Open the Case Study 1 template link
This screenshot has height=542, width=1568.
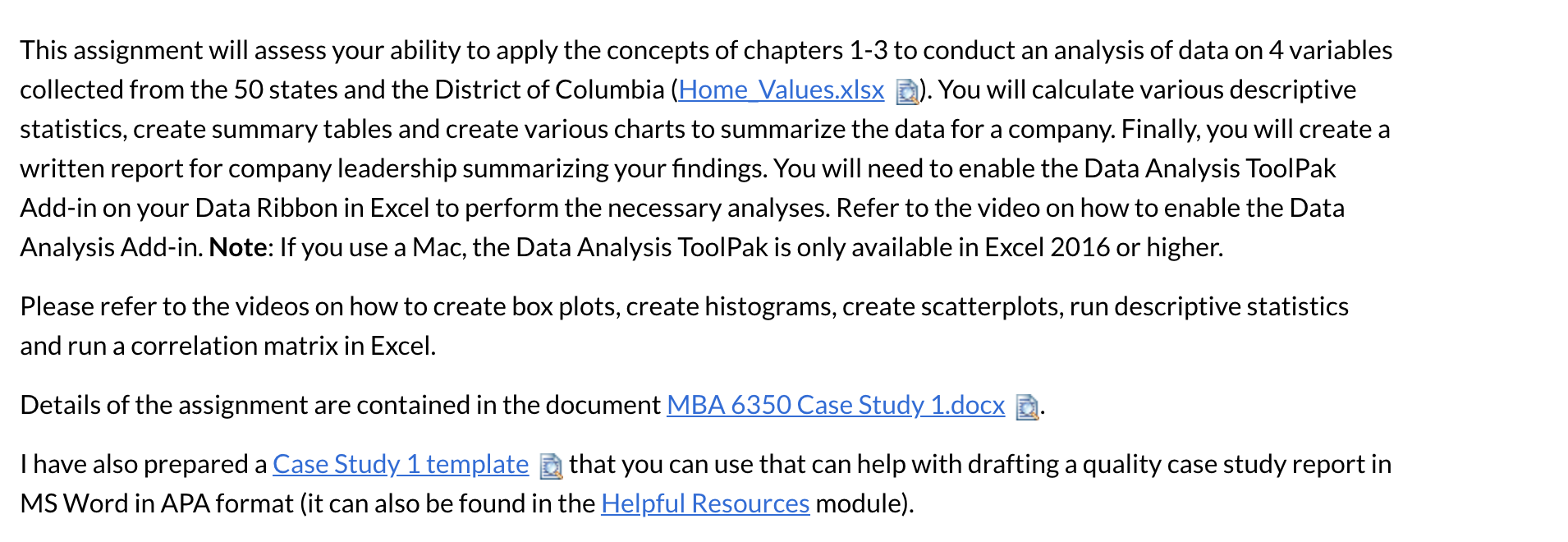pyautogui.click(x=401, y=464)
